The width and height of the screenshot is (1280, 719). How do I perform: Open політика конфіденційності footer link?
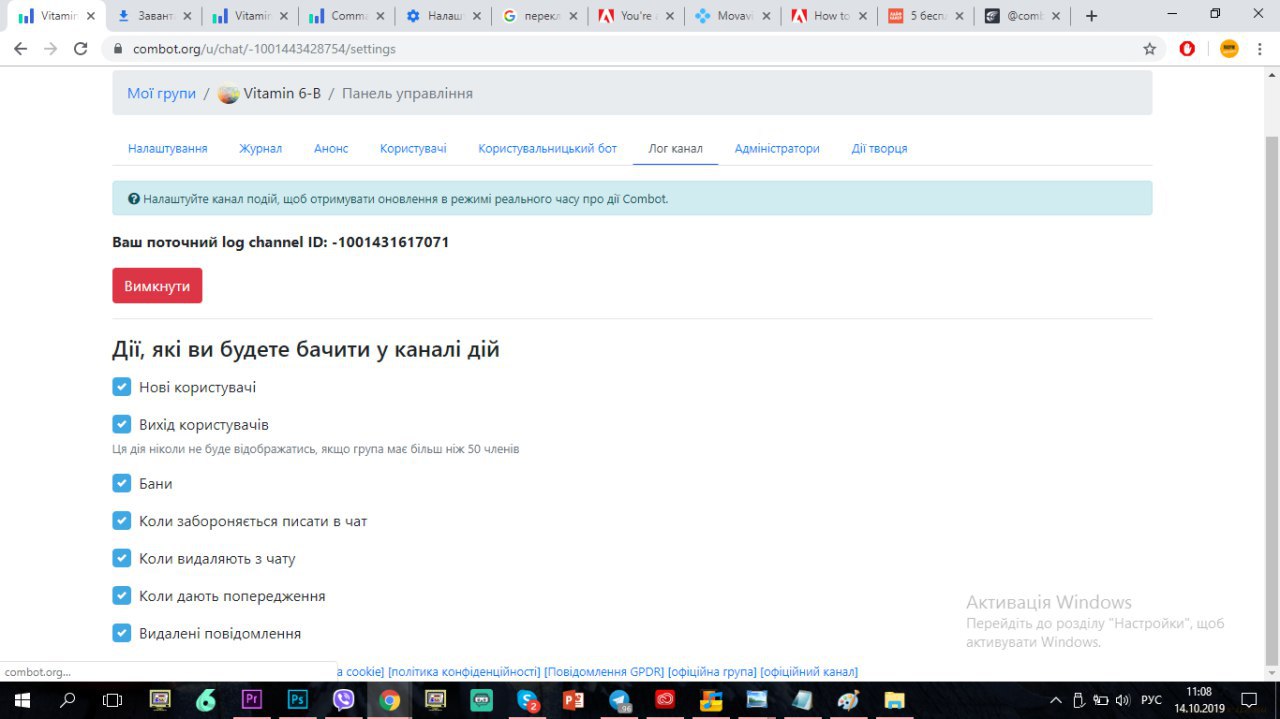click(464, 672)
